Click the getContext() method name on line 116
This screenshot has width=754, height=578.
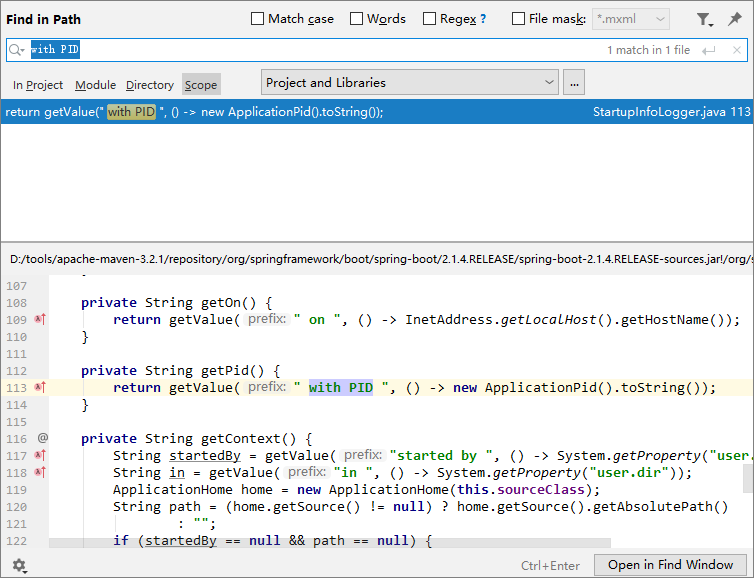tap(249, 439)
